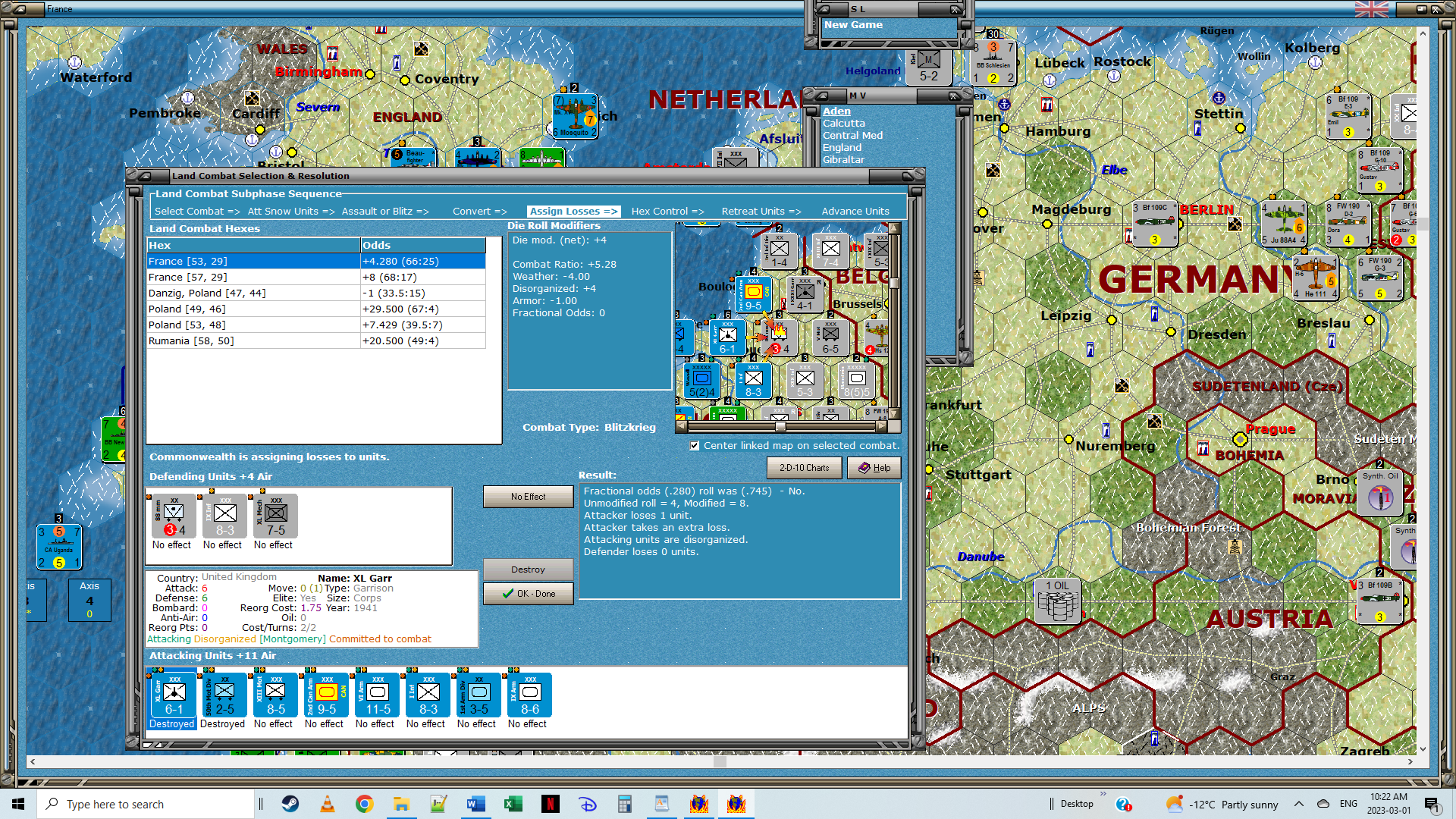The image size is (1456, 819).
Task: Click the mini-map vertical scrollbar thumb
Action: [894, 284]
